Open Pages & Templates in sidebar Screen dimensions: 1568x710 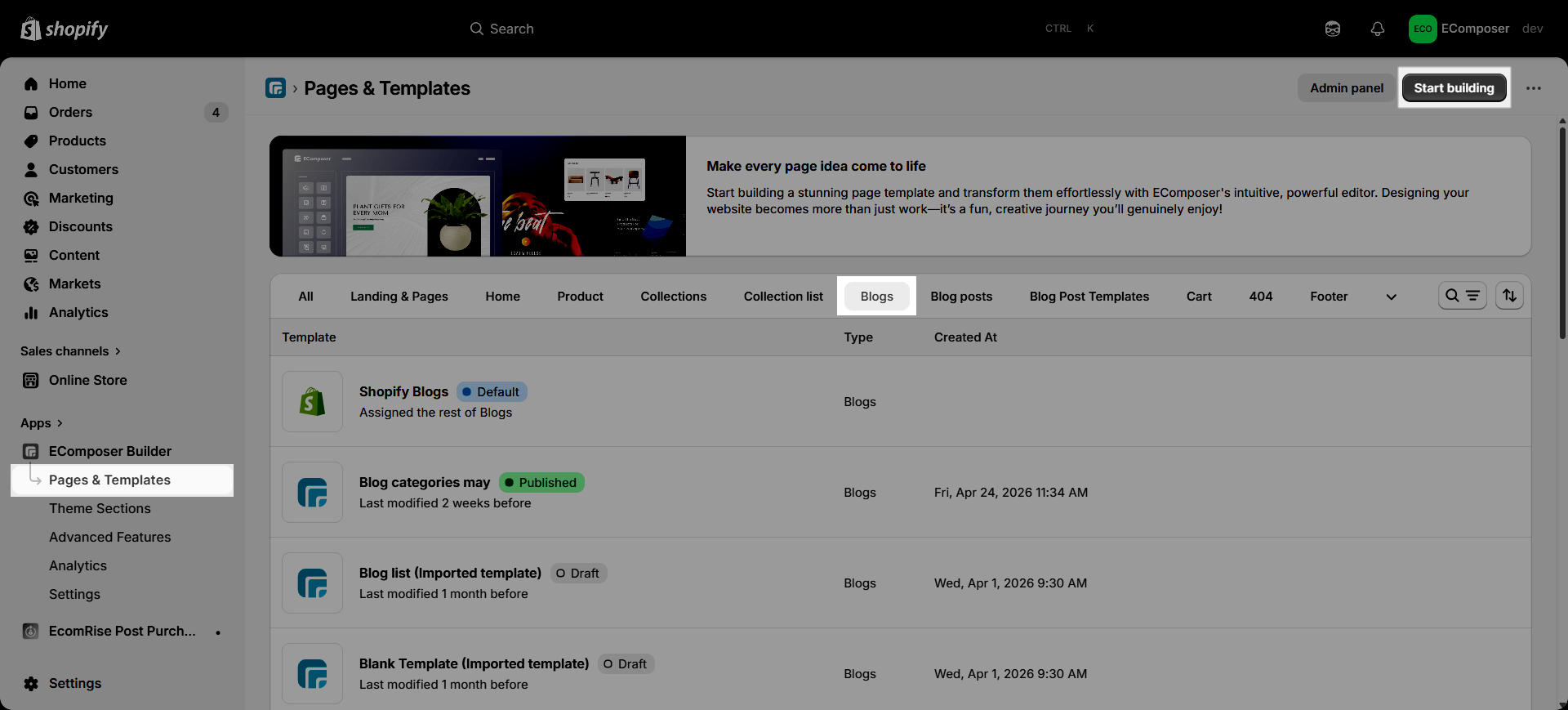pos(122,480)
